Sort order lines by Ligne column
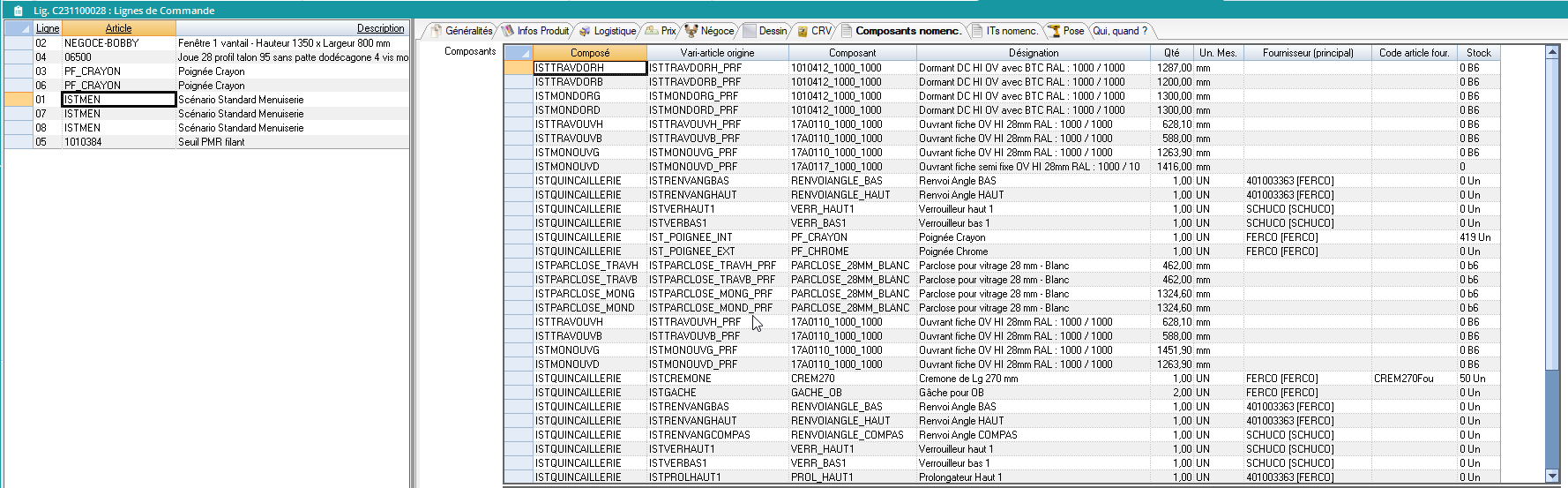This screenshot has height=488, width=1568. 48,28
